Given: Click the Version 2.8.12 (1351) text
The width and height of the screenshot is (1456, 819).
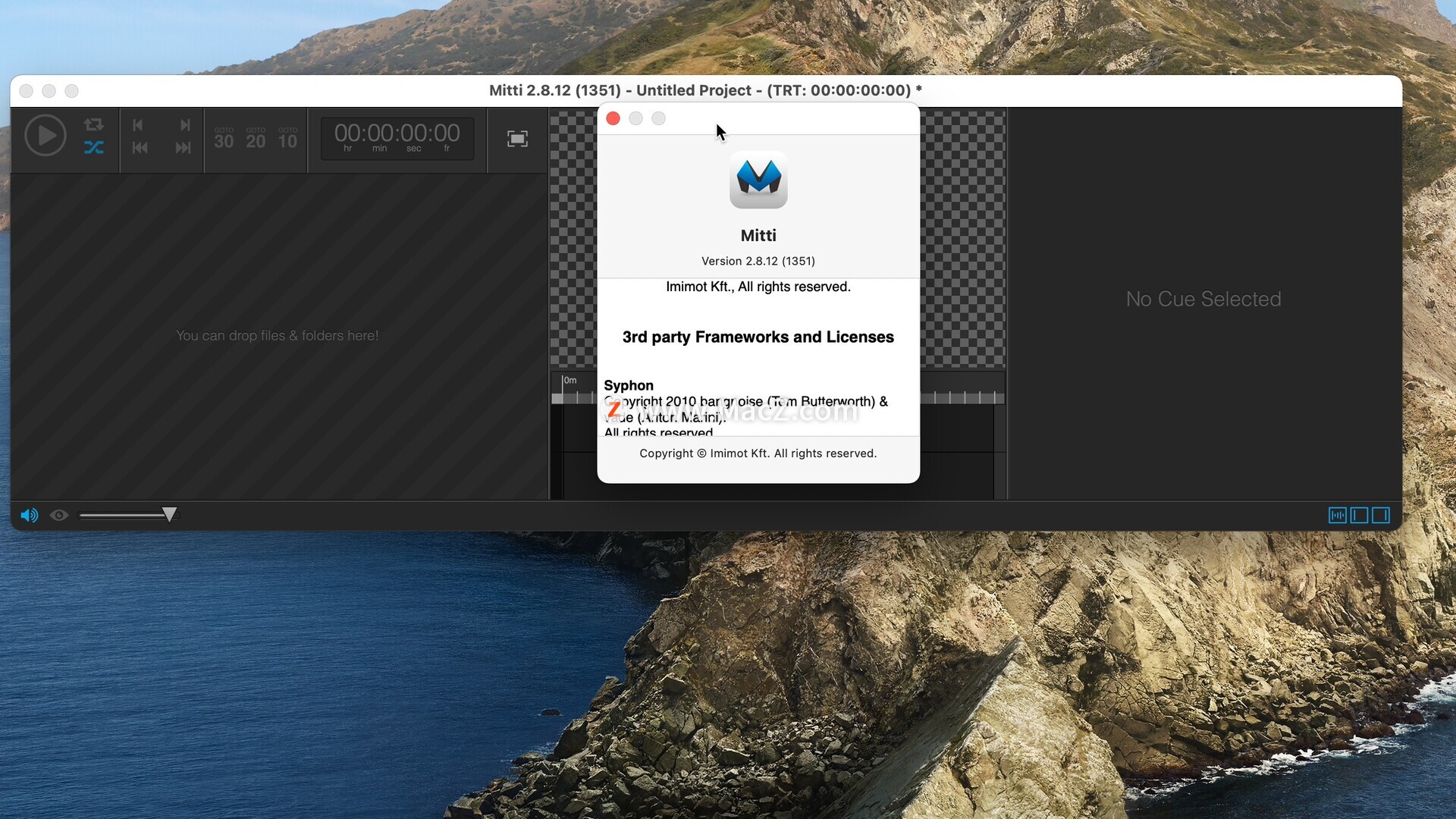Looking at the screenshot, I should pyautogui.click(x=758, y=261).
